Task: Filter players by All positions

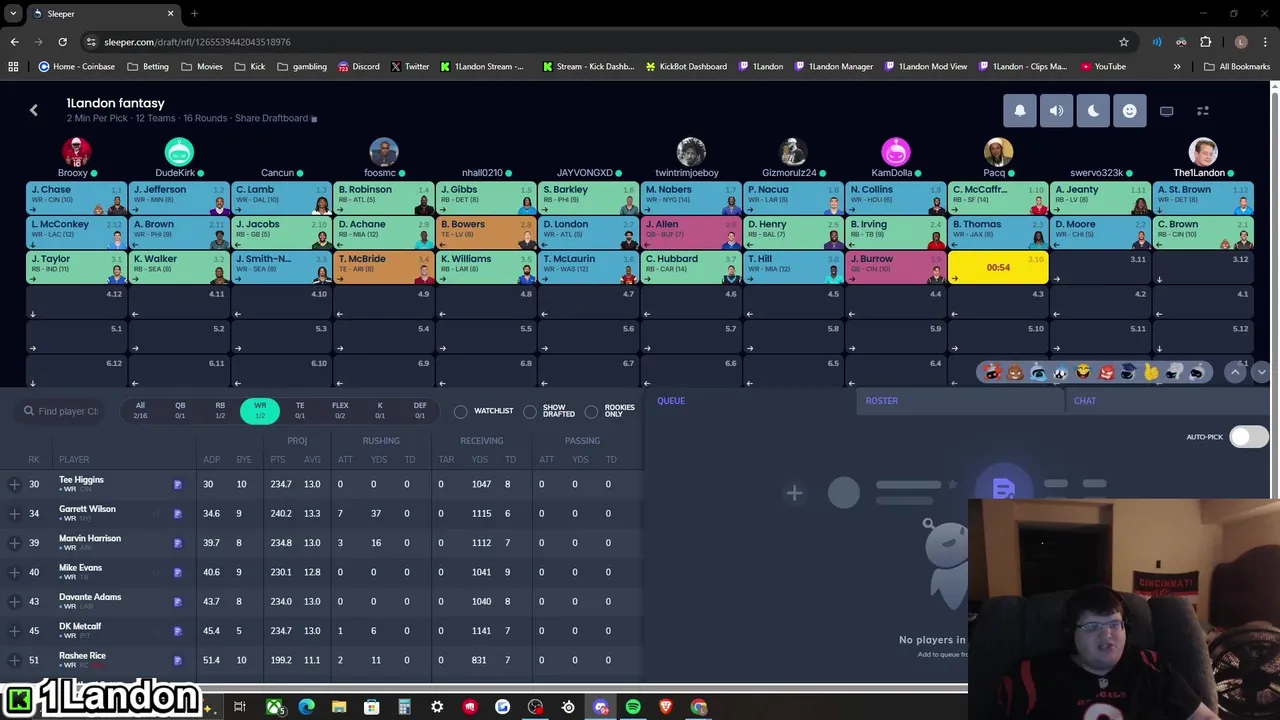Action: click(140, 410)
